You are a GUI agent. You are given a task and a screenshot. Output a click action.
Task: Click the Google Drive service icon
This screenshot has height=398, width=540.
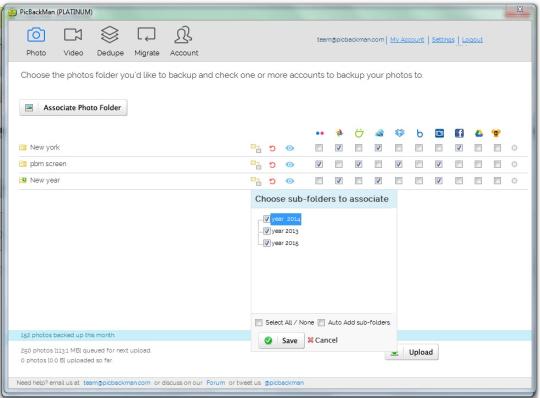[x=479, y=133]
